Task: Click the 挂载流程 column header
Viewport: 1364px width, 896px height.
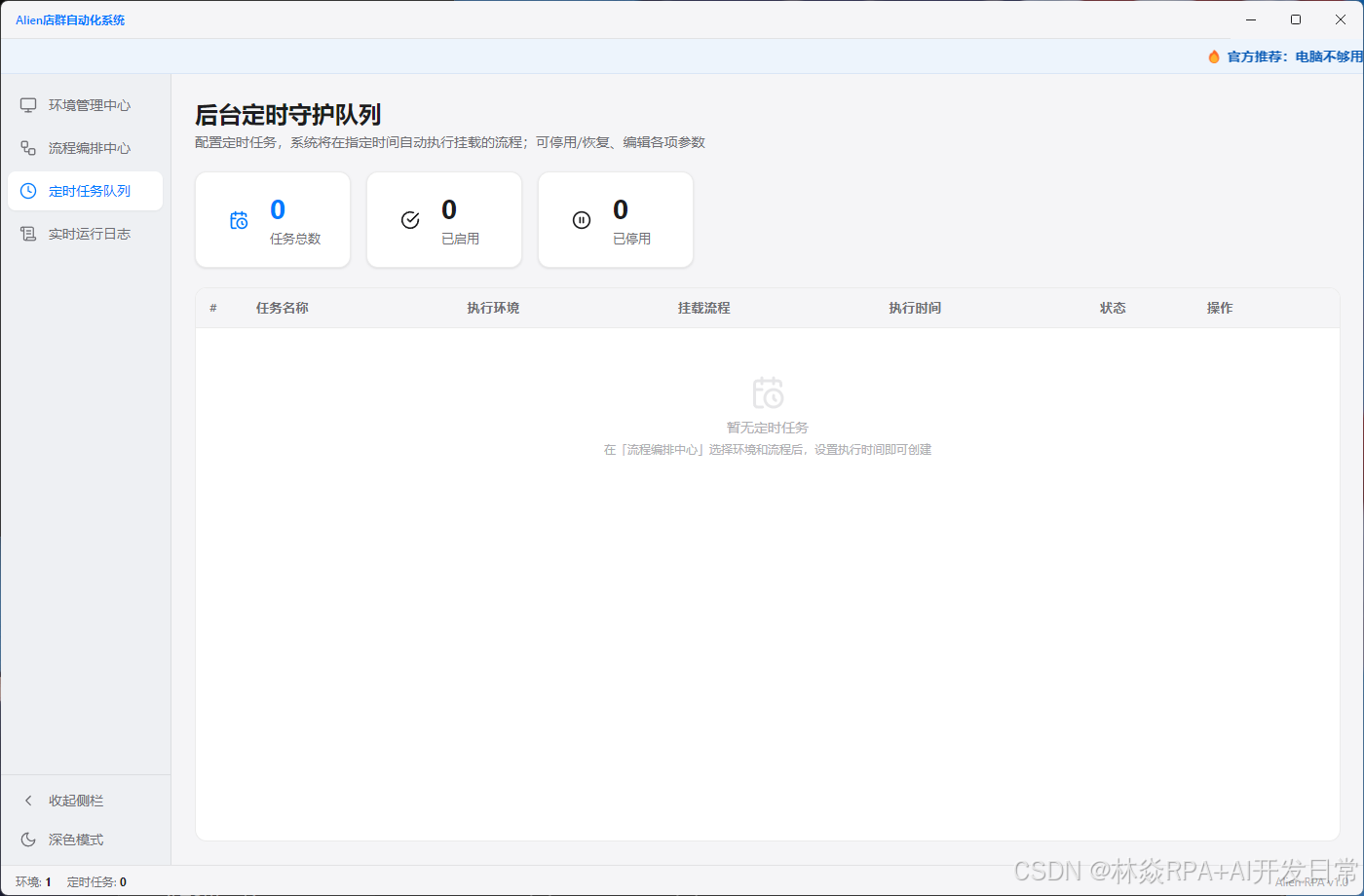Action: coord(704,308)
